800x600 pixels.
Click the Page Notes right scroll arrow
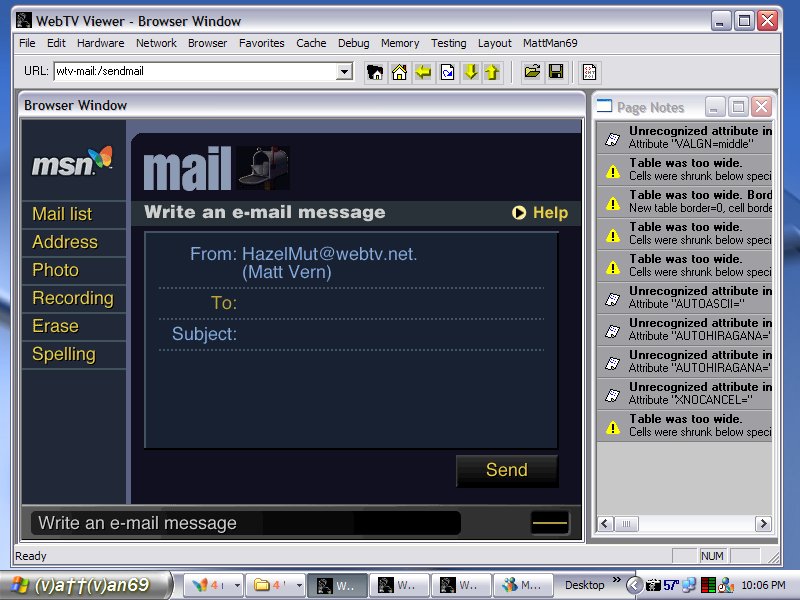tap(763, 523)
